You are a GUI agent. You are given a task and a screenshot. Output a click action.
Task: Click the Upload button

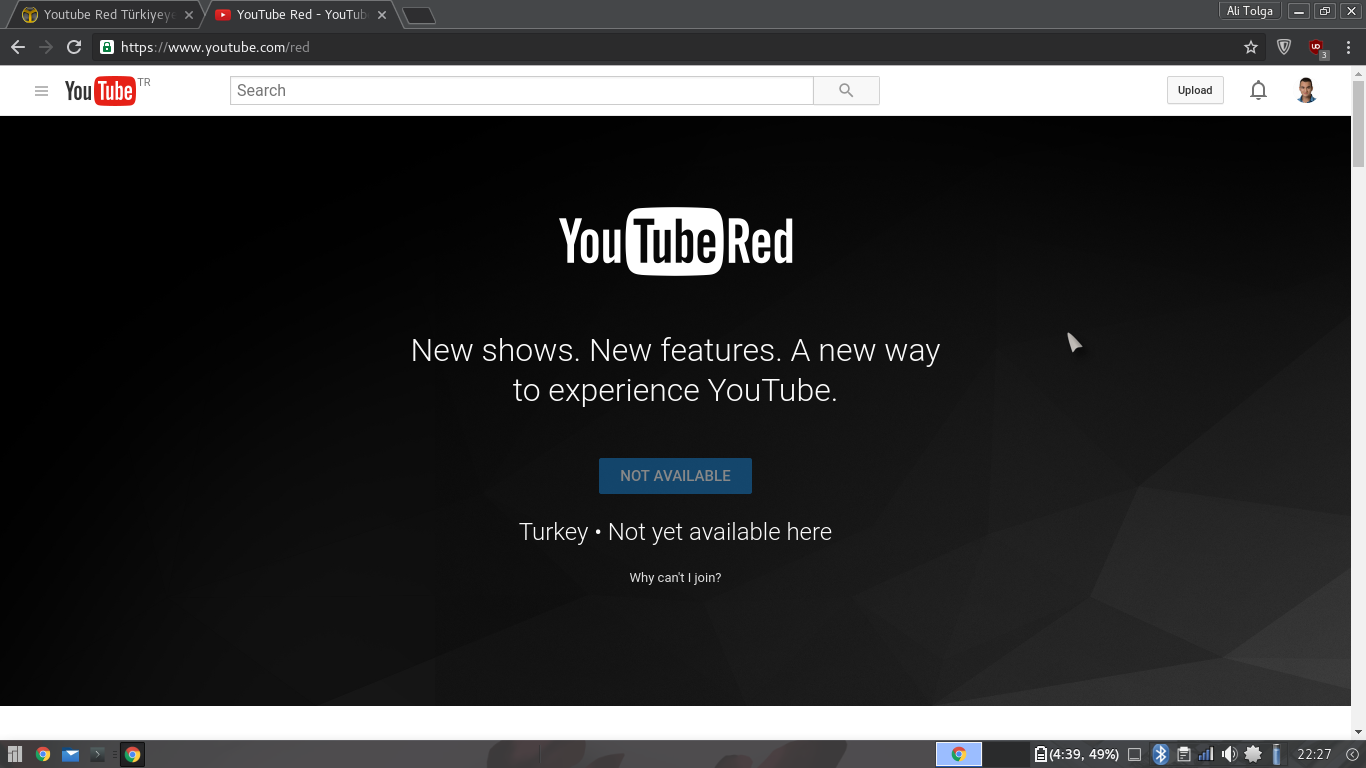pos(1195,90)
